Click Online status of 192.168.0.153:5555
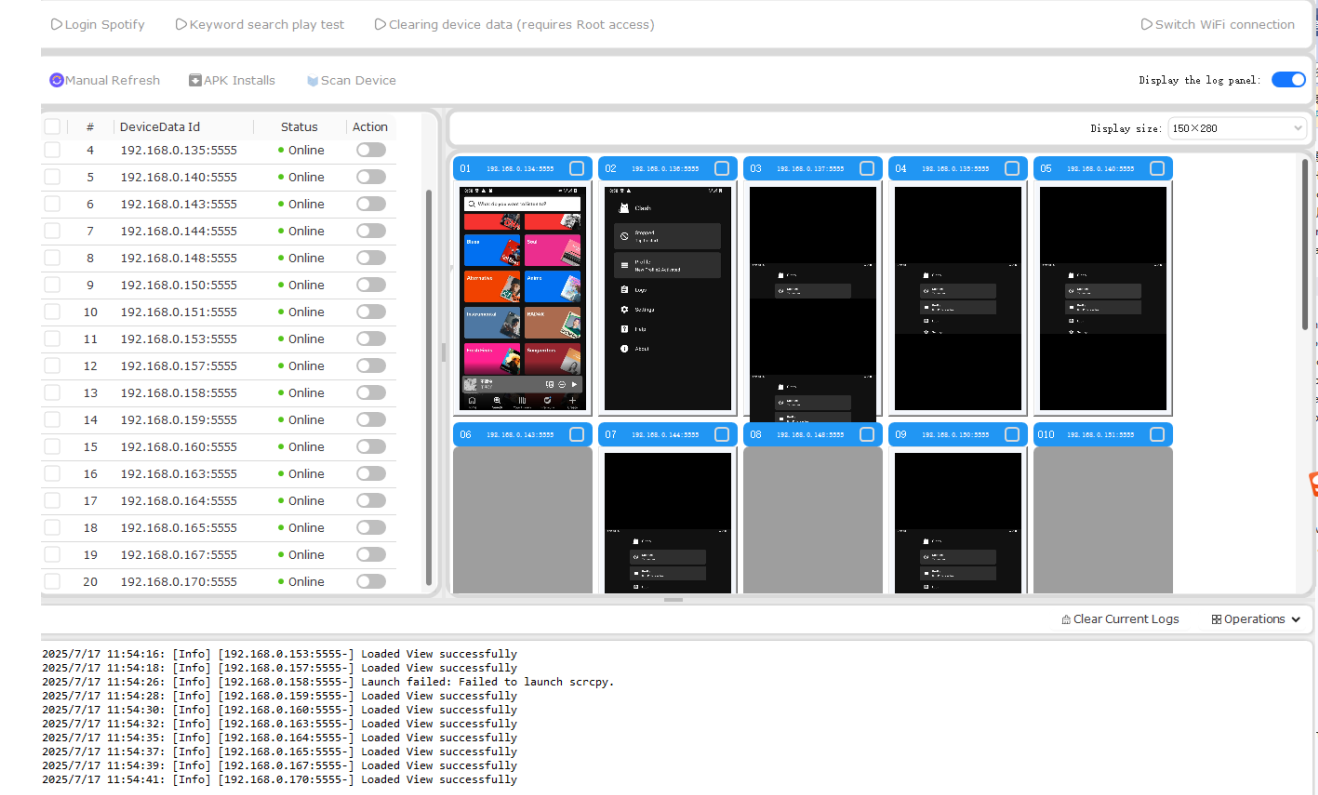 tap(301, 339)
